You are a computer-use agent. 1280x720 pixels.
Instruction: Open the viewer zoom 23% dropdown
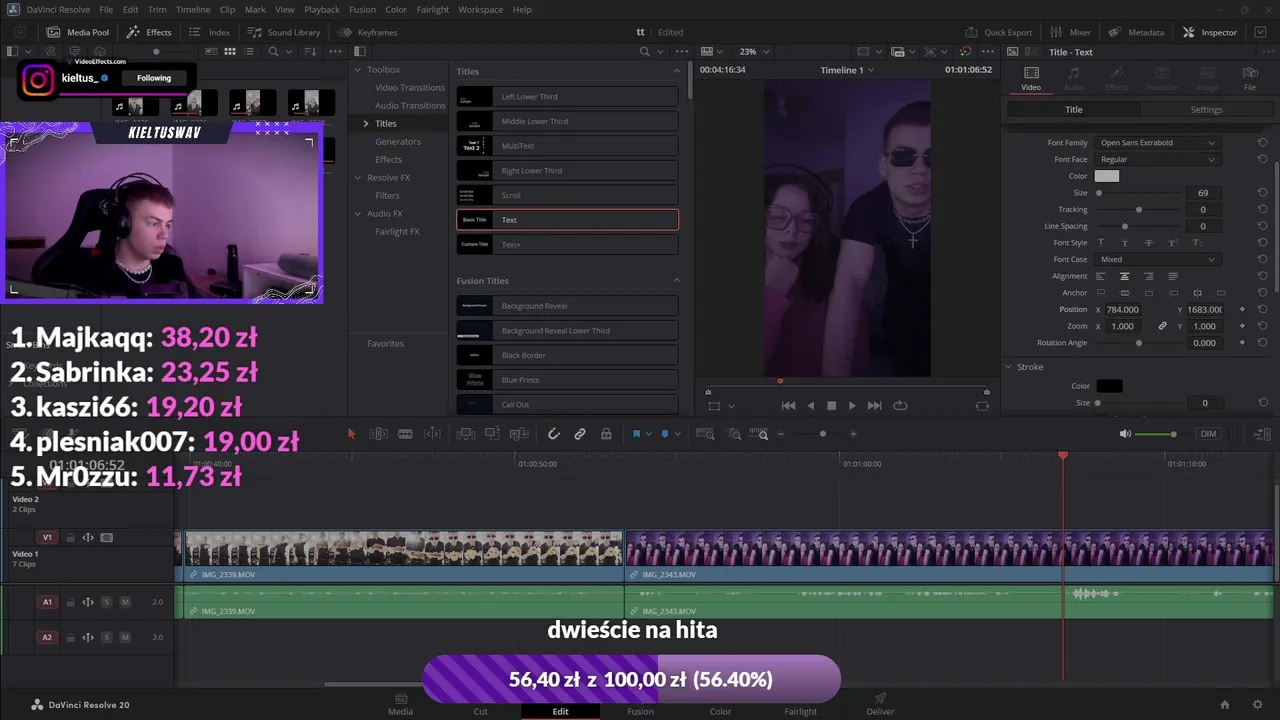pos(754,52)
